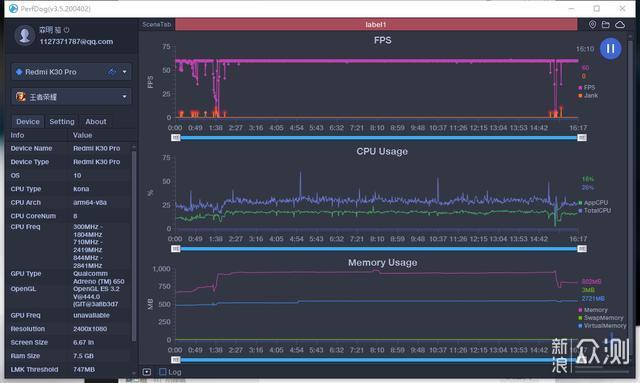Switch to the About tab
The image size is (640, 383).
[96, 122]
